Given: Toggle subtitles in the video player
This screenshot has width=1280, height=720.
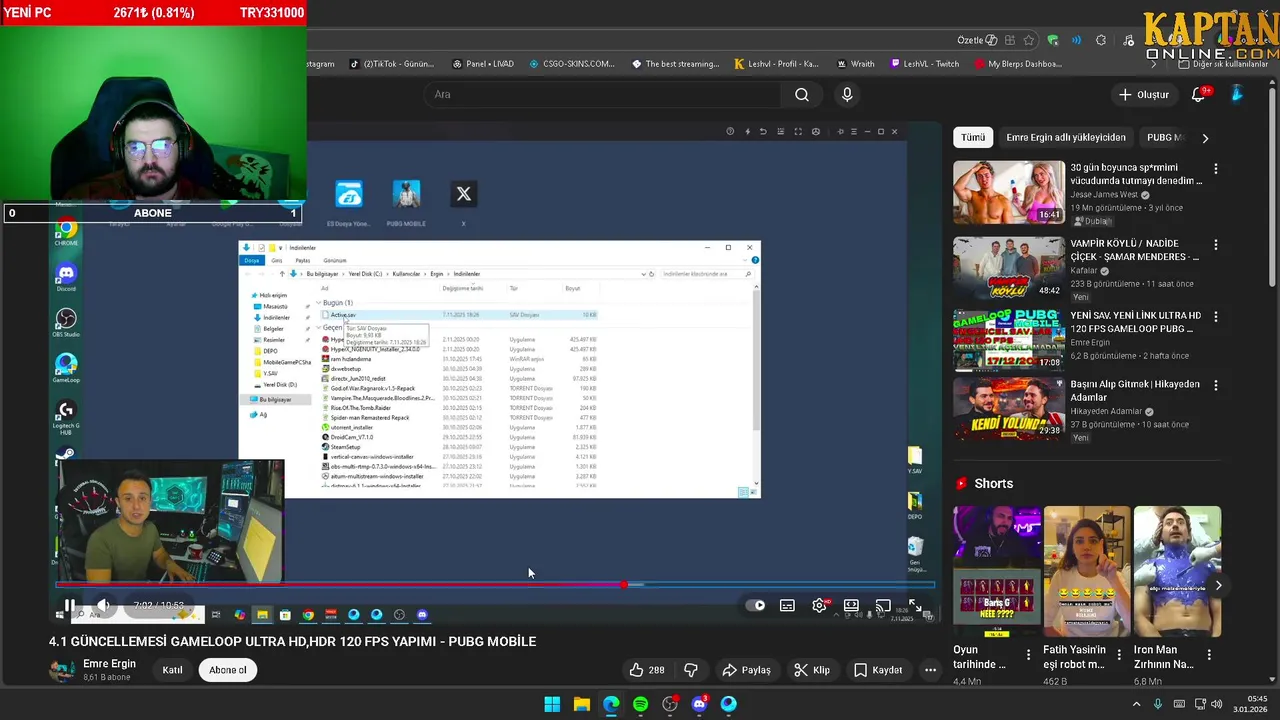Looking at the screenshot, I should pos(788,605).
